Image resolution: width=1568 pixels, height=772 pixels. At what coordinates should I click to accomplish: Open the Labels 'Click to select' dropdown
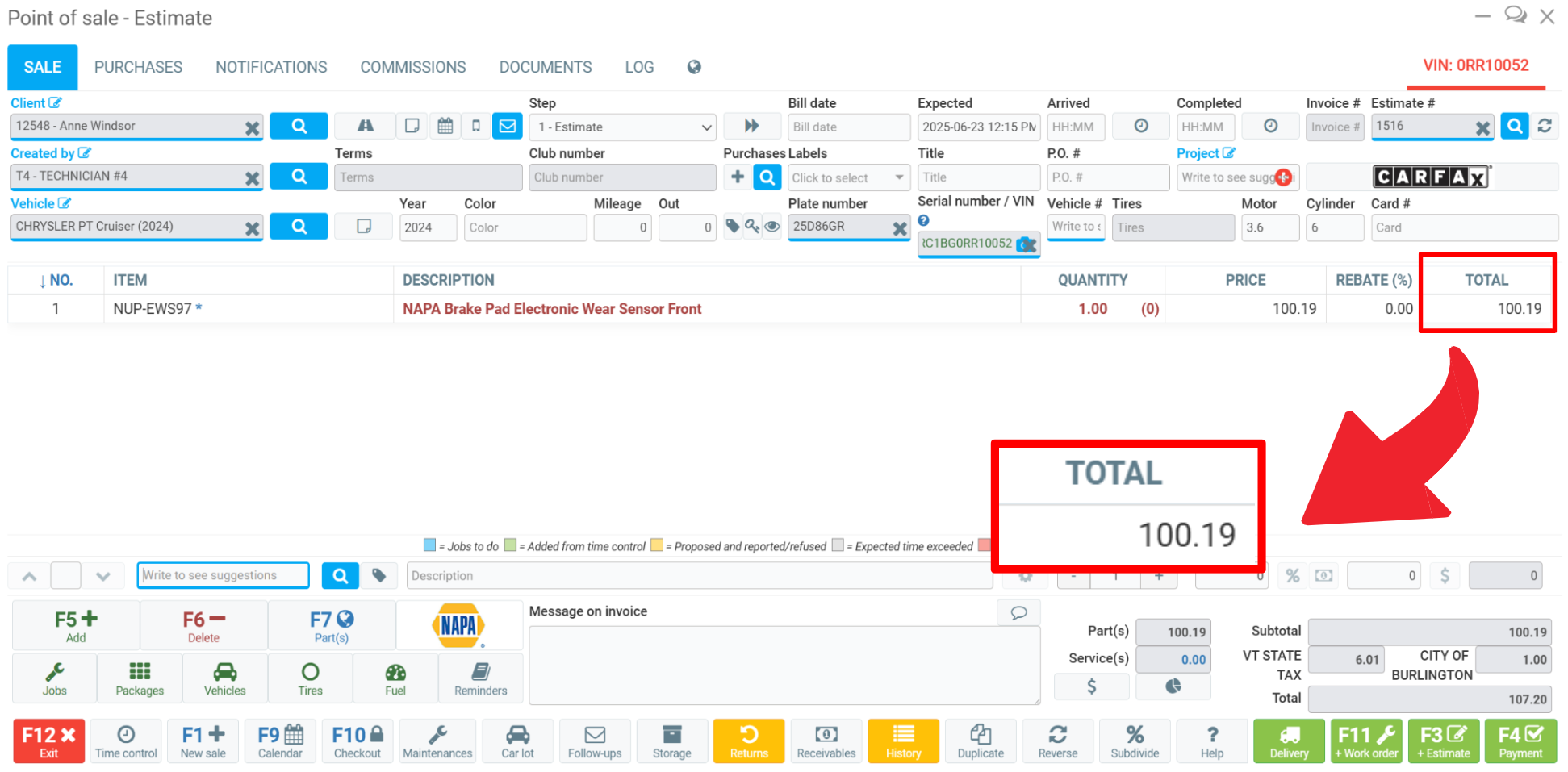tap(847, 177)
